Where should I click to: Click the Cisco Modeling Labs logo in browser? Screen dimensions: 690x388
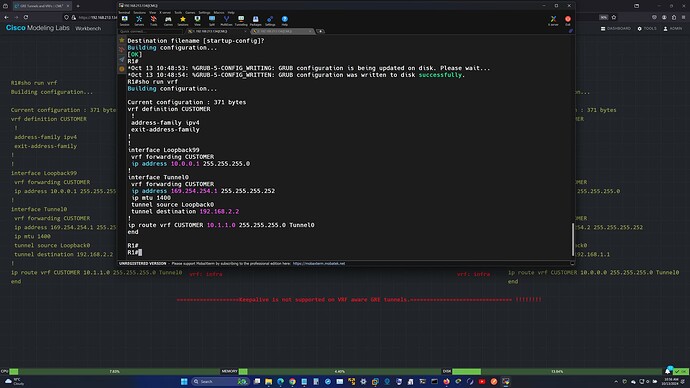(37, 28)
